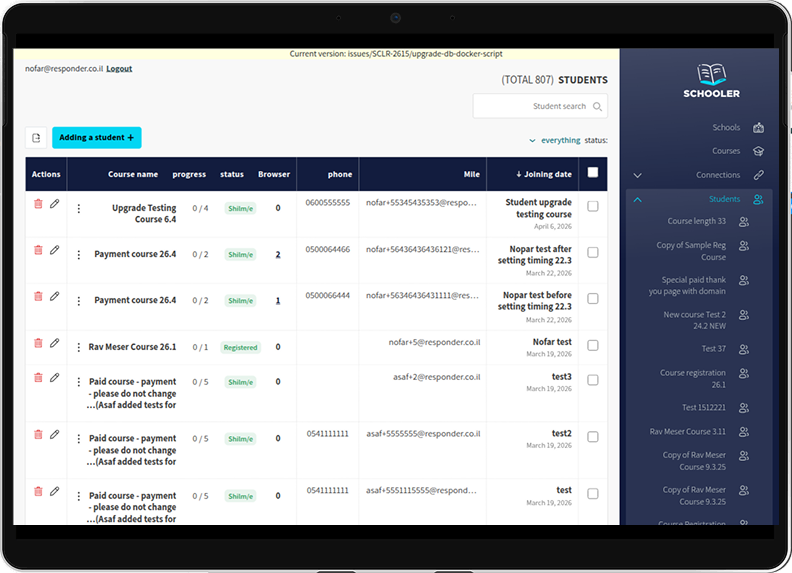Select Special paid thank you page with domain

point(687,285)
